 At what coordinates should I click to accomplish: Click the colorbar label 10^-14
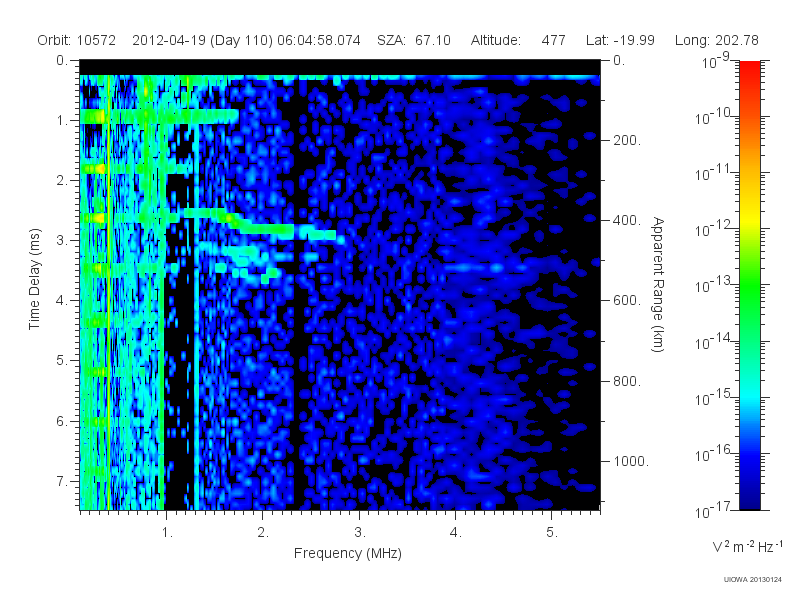click(714, 341)
